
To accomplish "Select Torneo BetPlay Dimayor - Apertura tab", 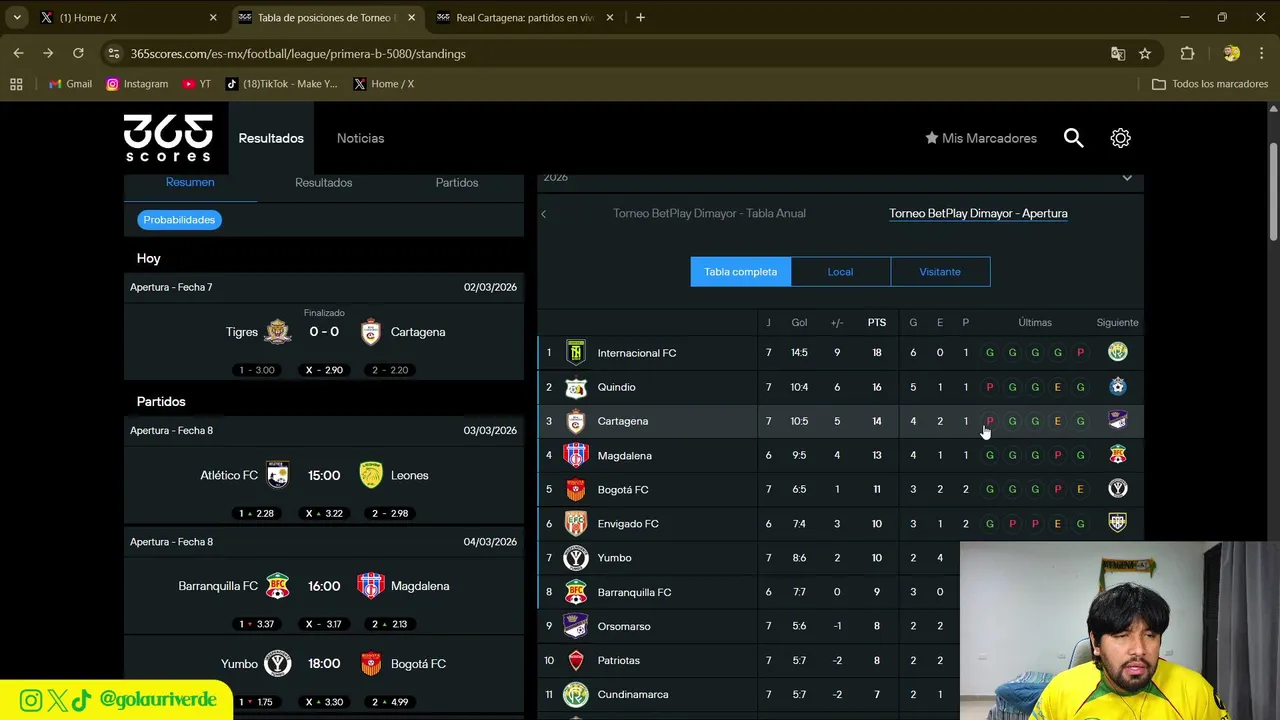I will (978, 213).
